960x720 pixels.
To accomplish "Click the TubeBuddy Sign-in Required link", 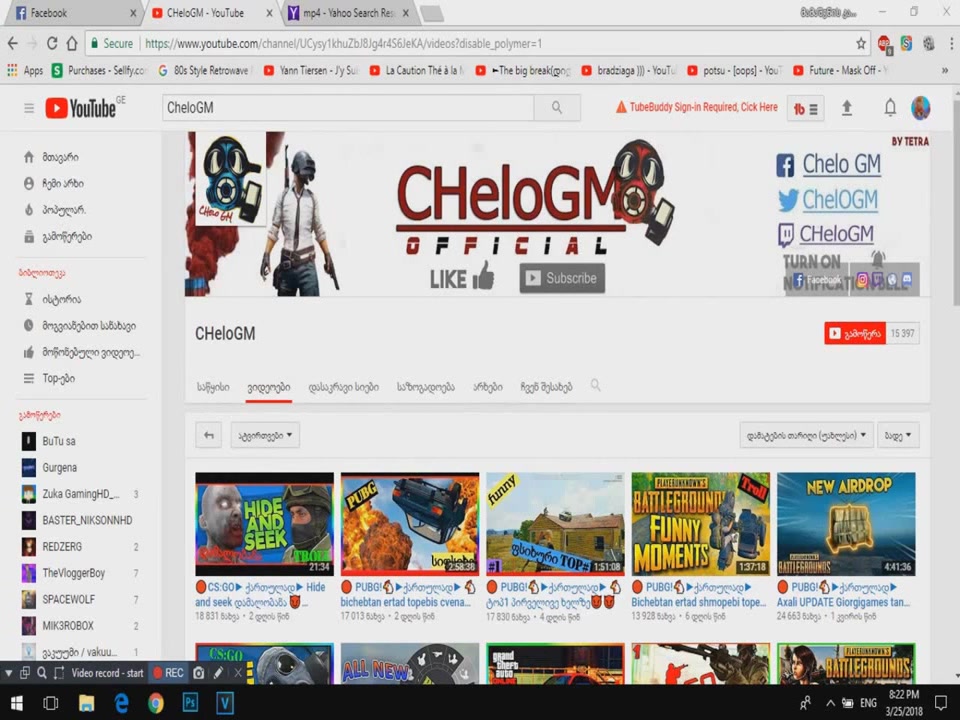I will [x=696, y=108].
